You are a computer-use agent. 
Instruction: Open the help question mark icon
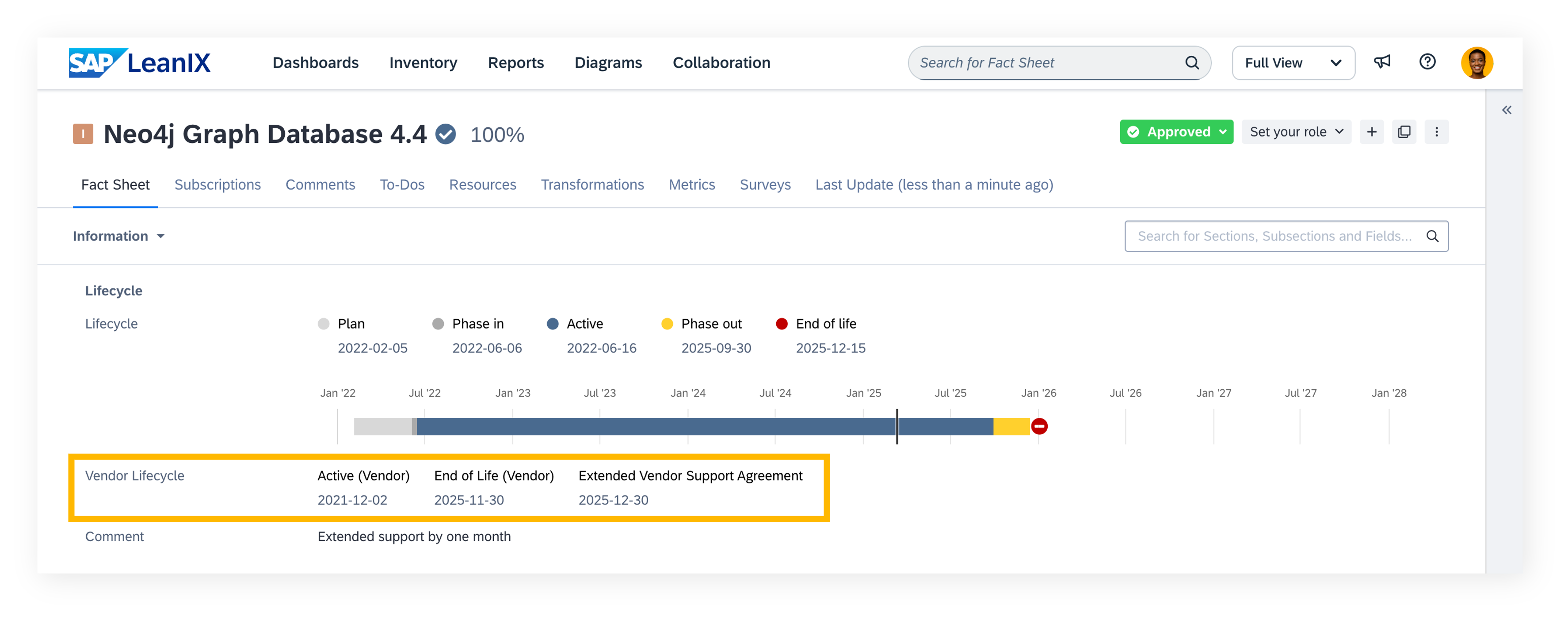[1427, 62]
